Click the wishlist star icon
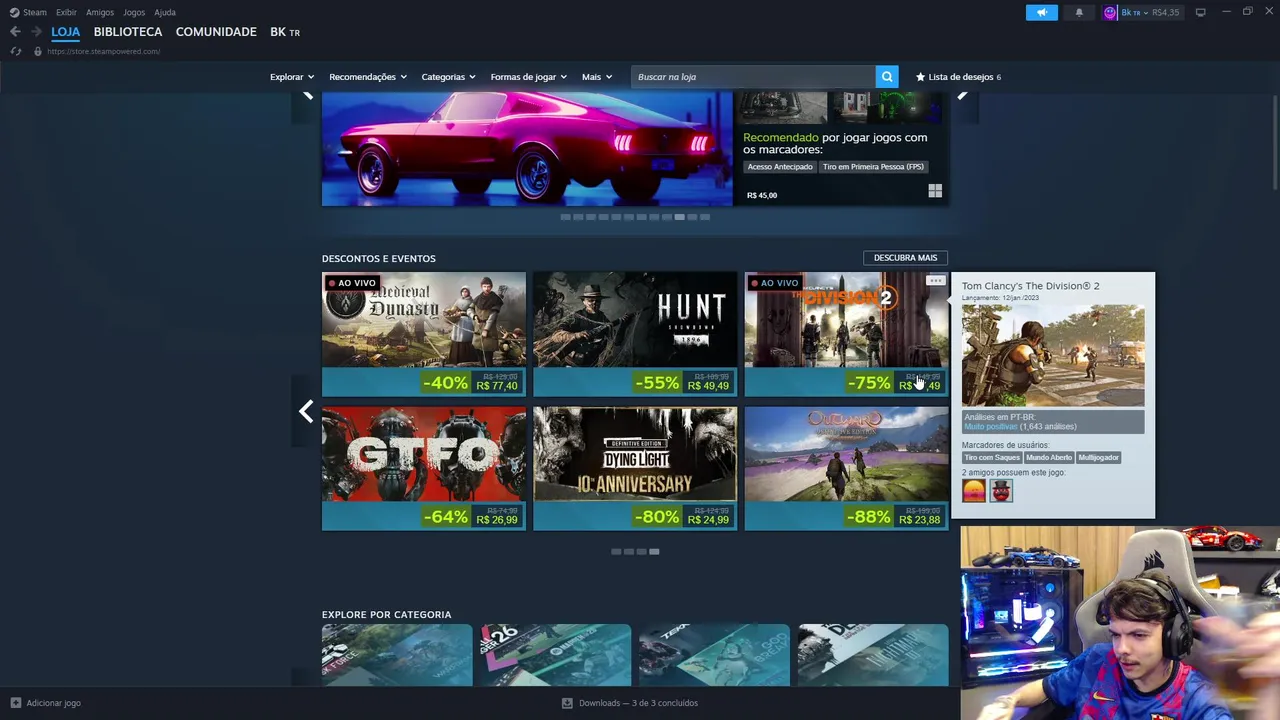Screen dimensions: 1280x720 (x=920, y=77)
